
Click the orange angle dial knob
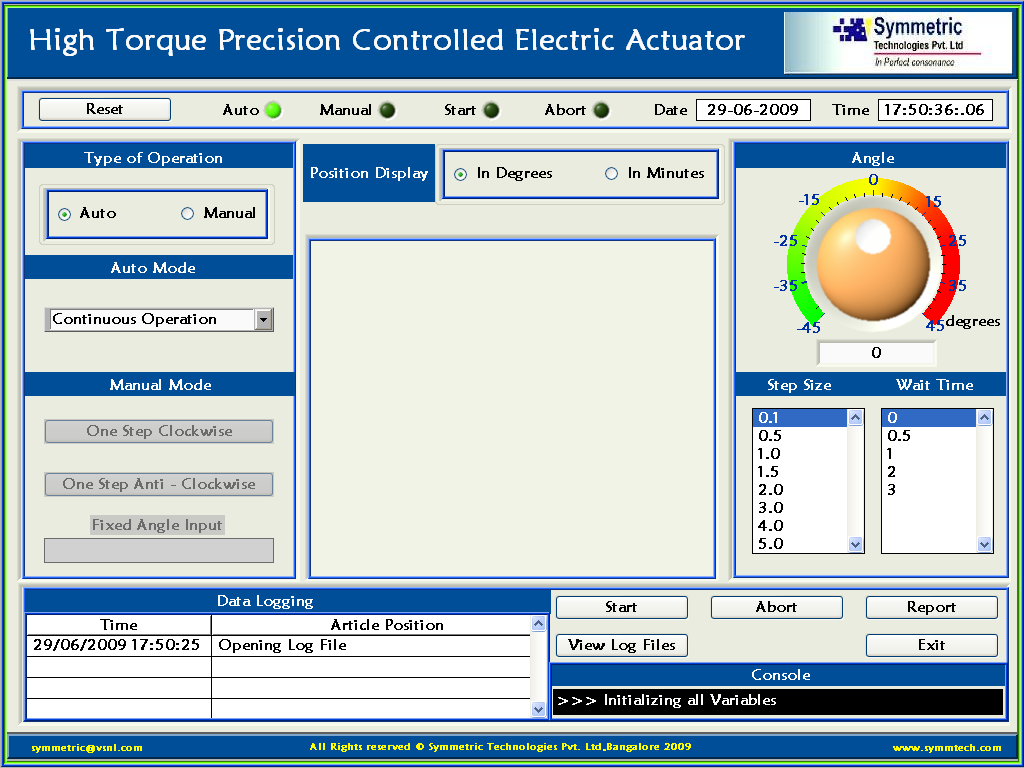[x=873, y=260]
